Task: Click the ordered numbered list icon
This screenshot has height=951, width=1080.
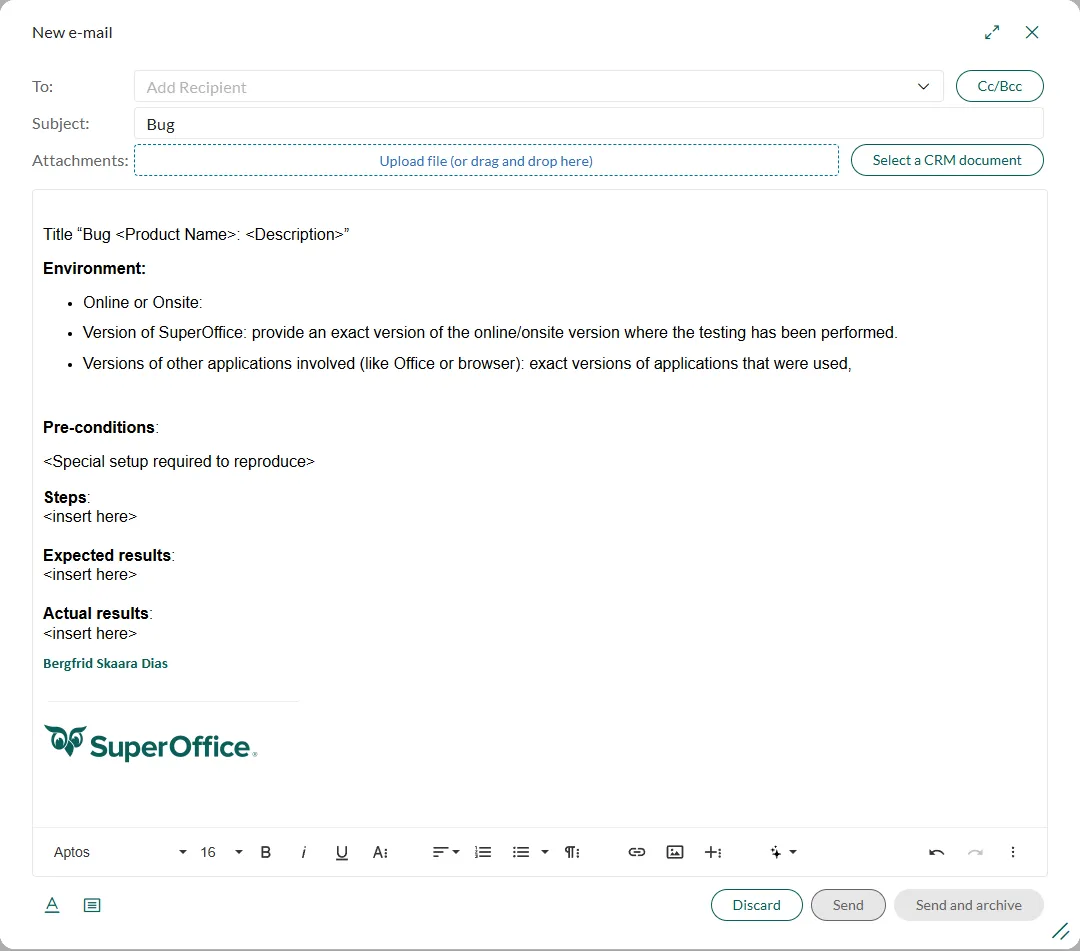Action: [483, 852]
